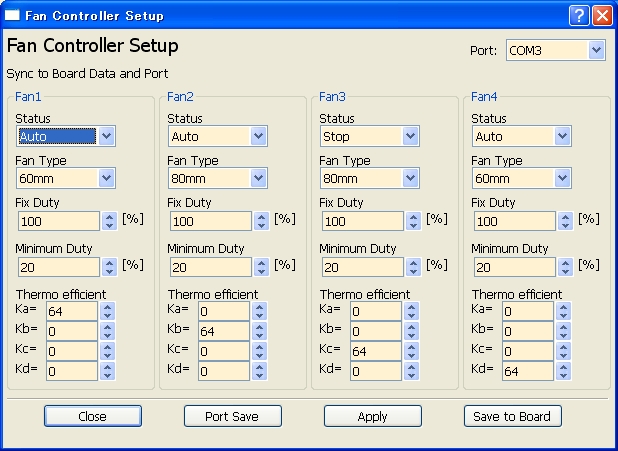Click the Apply button
The height and width of the screenshot is (451, 618).
pos(373,416)
